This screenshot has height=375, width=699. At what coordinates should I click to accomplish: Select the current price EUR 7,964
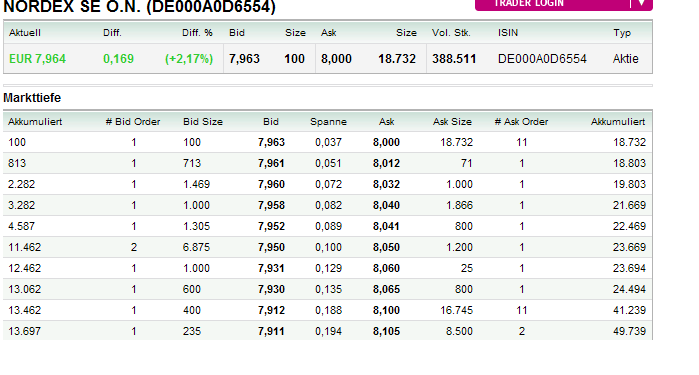[x=37, y=59]
